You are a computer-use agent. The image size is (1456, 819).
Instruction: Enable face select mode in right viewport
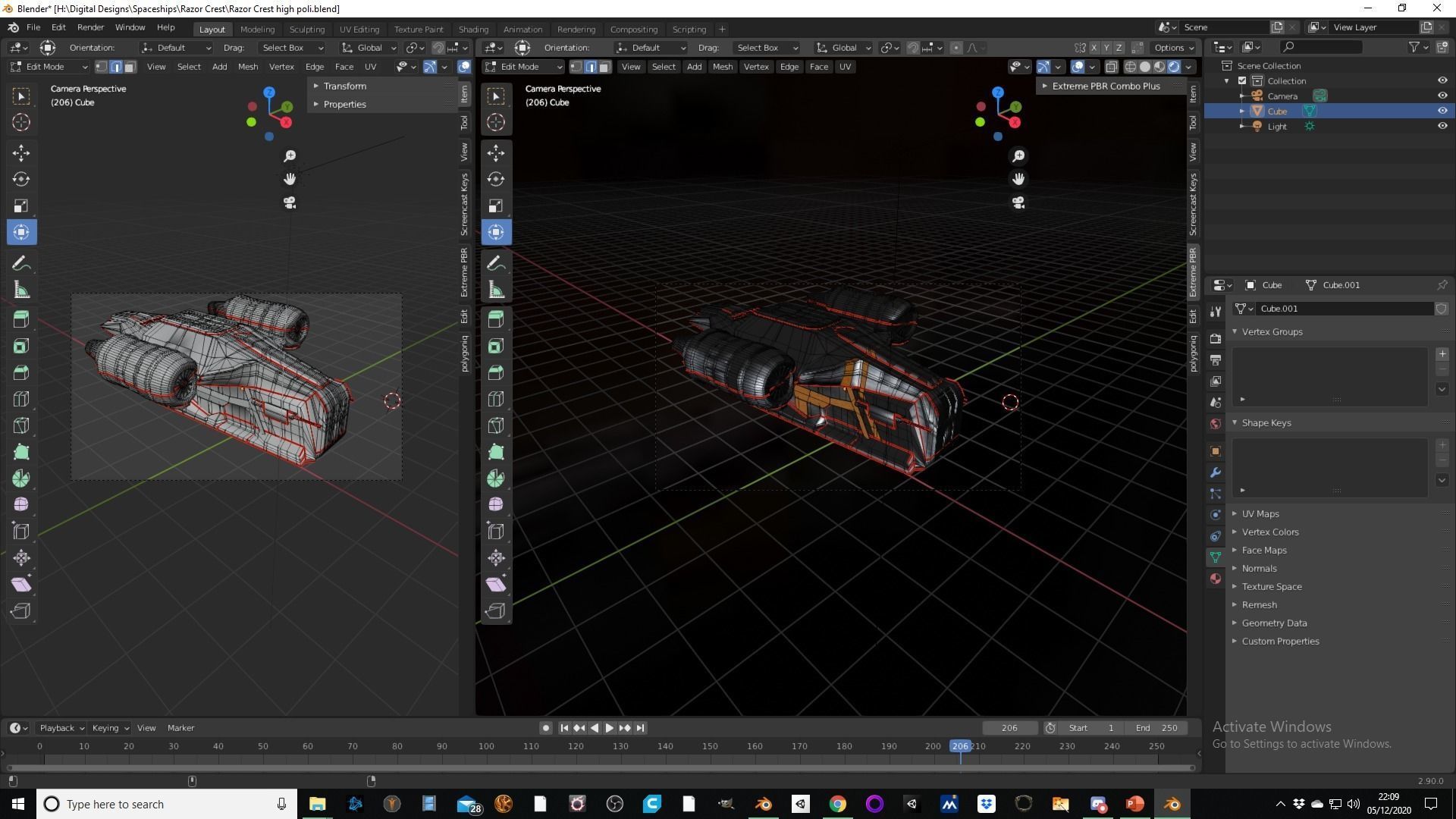click(604, 67)
